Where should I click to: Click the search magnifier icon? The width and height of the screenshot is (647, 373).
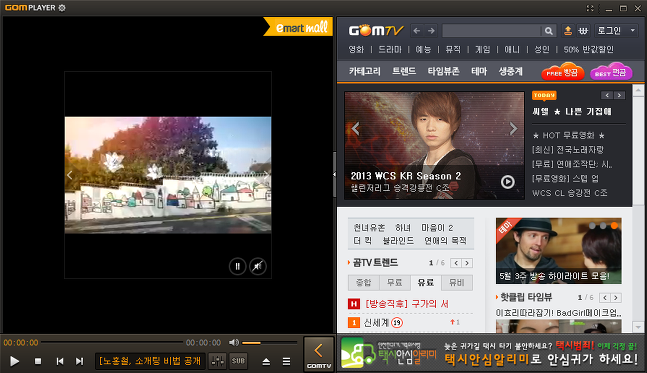pos(548,31)
